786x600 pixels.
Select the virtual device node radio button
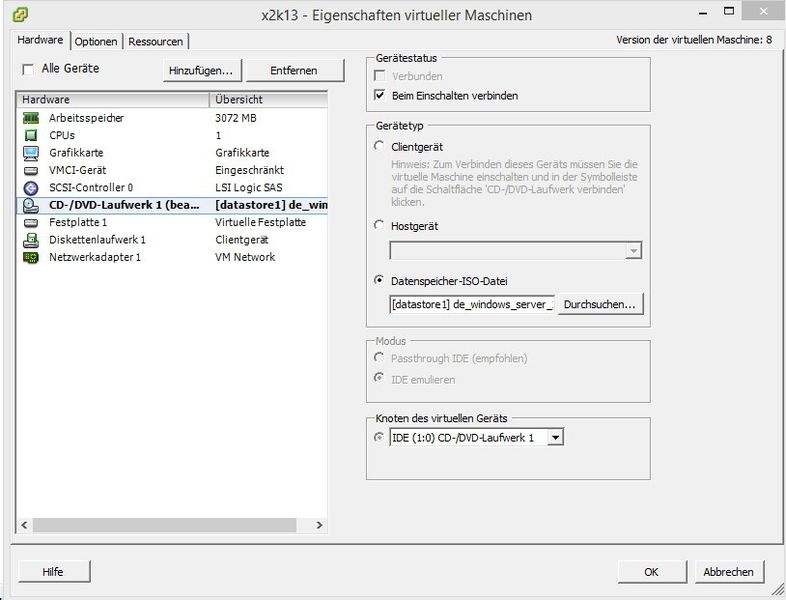379,438
